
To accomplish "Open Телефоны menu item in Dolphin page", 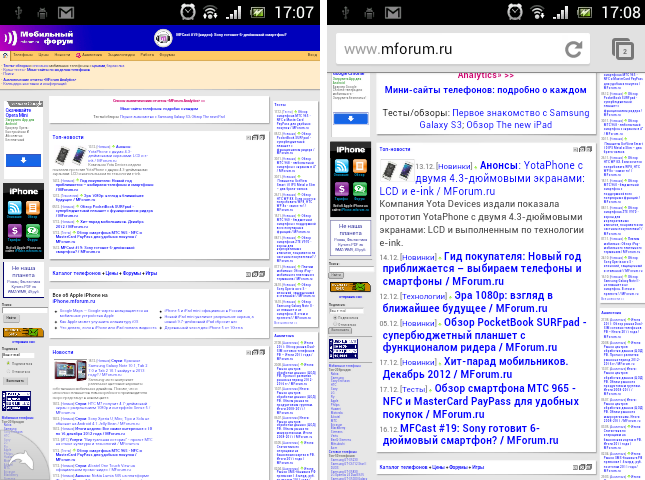I will click(x=23, y=55).
